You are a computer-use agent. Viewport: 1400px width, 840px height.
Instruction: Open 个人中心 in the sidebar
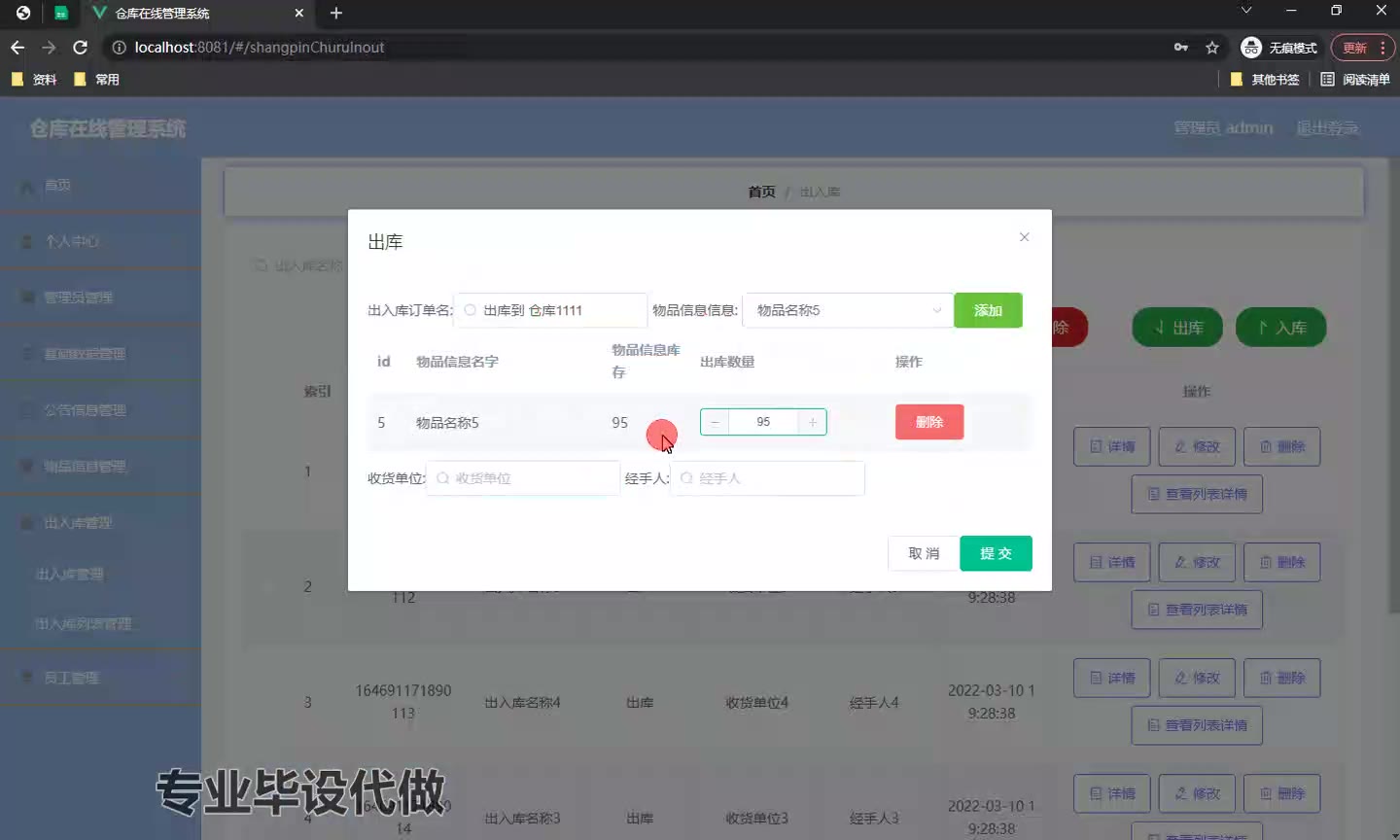tap(100, 241)
